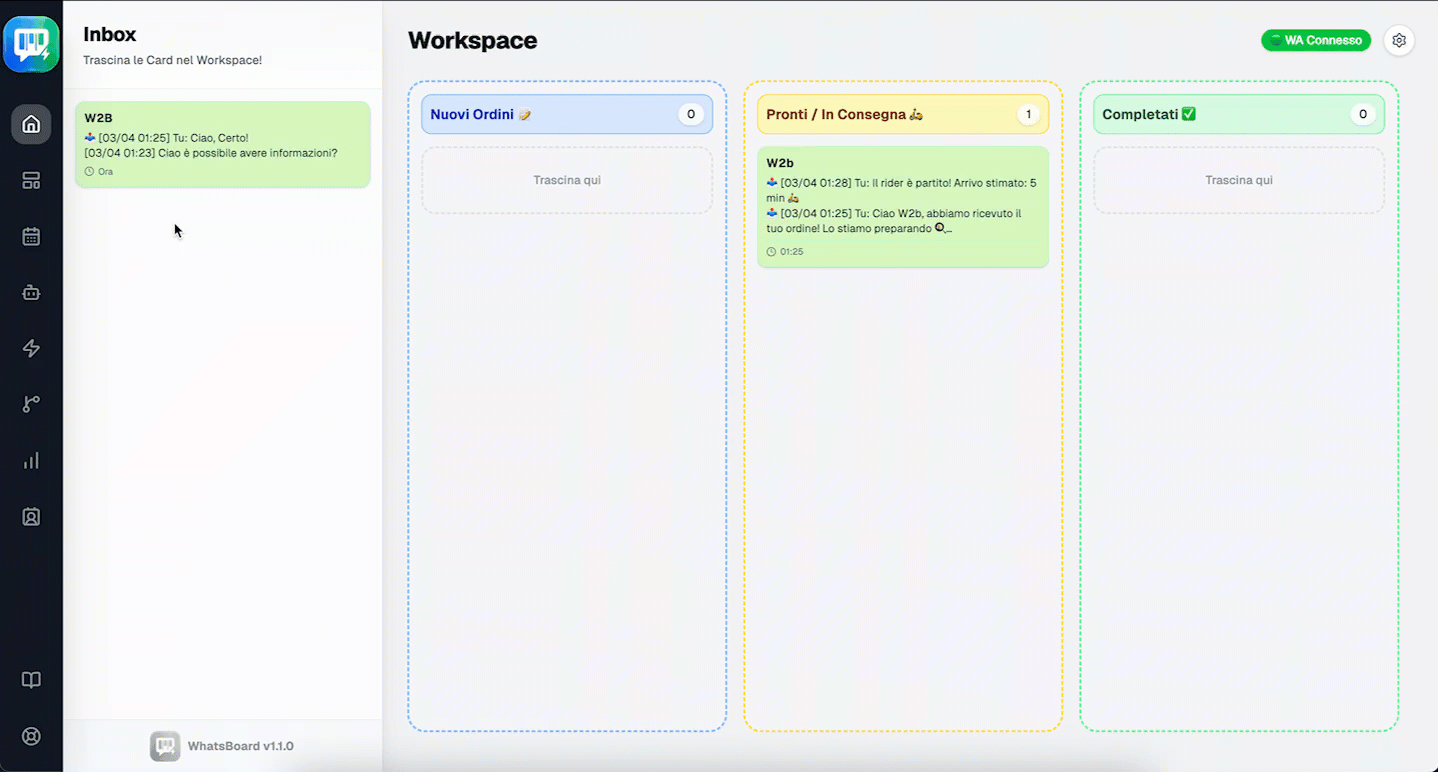Open the dashboard layout icon in the sidebar
1438x772 pixels.
coord(31,181)
